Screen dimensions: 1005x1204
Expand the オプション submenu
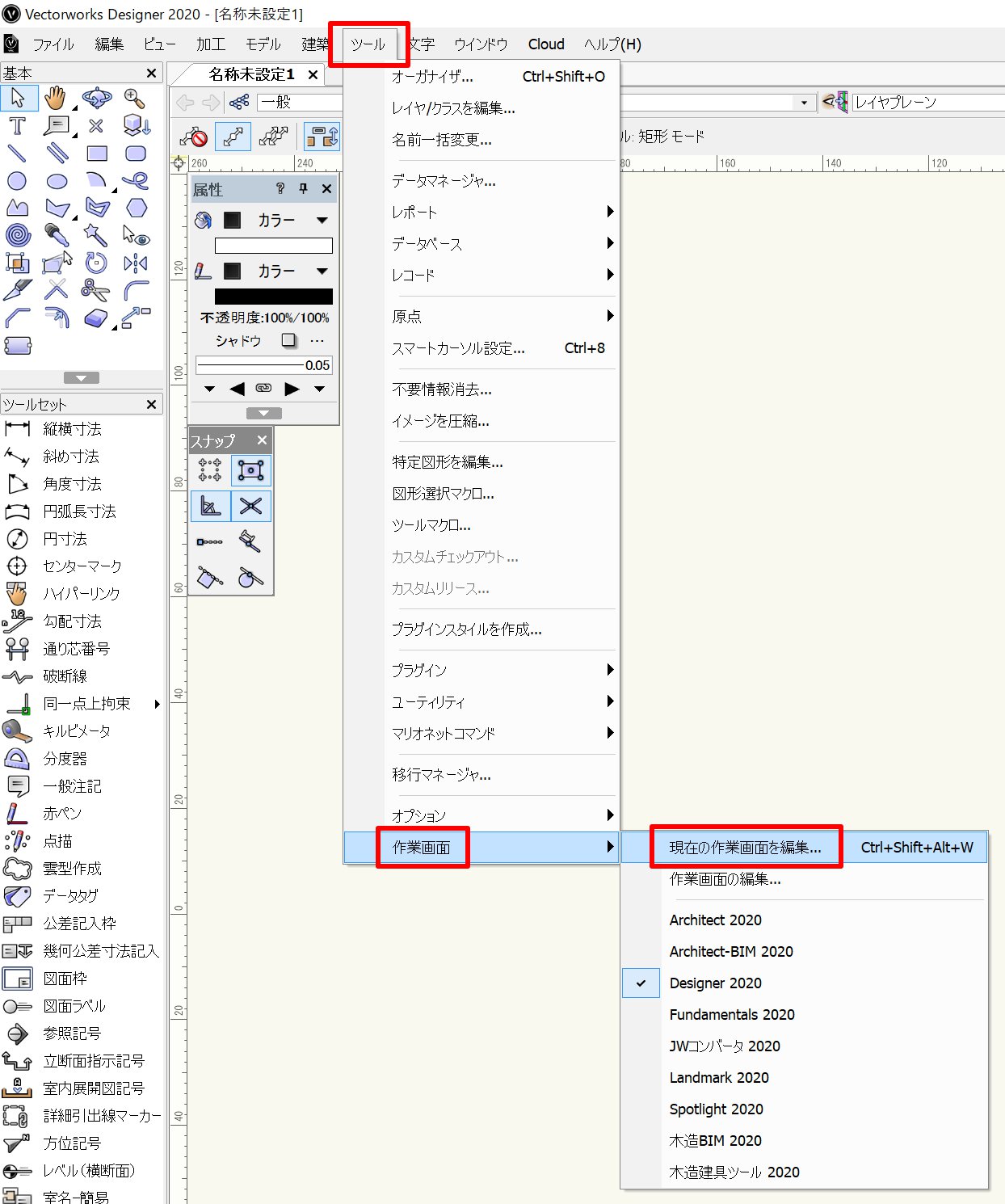coord(481,815)
